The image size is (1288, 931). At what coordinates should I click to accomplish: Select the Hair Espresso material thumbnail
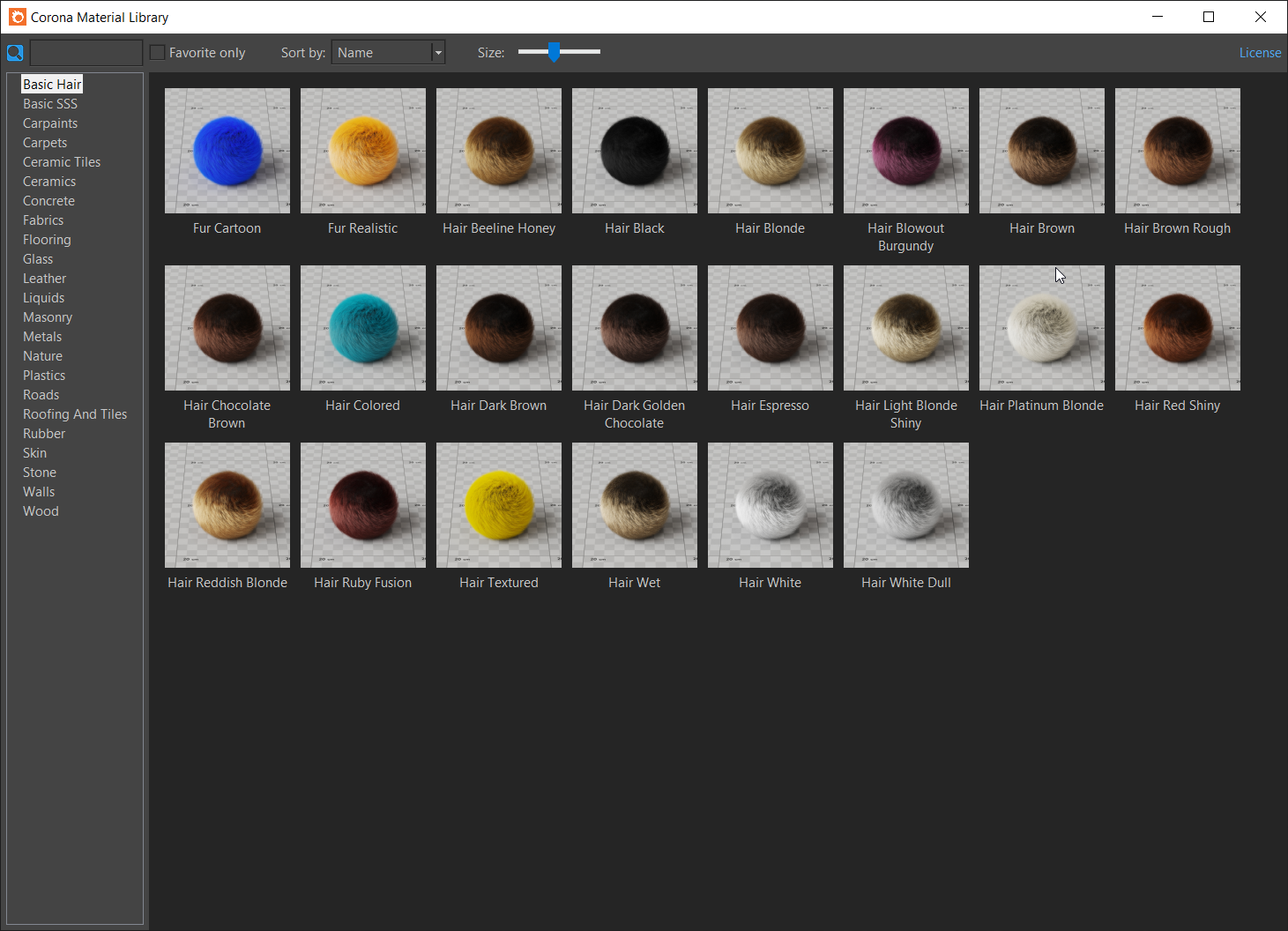pos(771,328)
